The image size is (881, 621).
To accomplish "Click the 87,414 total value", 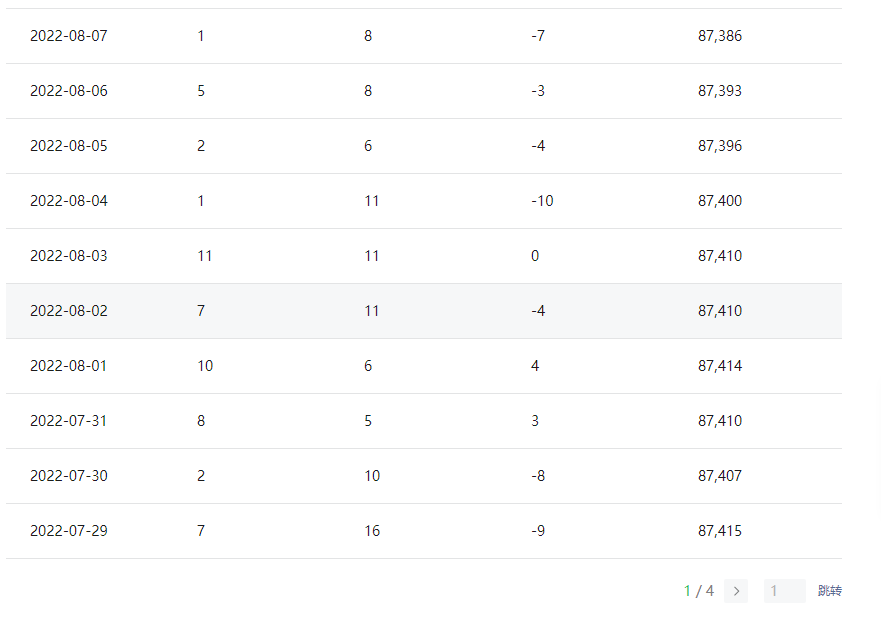I will click(x=720, y=366).
